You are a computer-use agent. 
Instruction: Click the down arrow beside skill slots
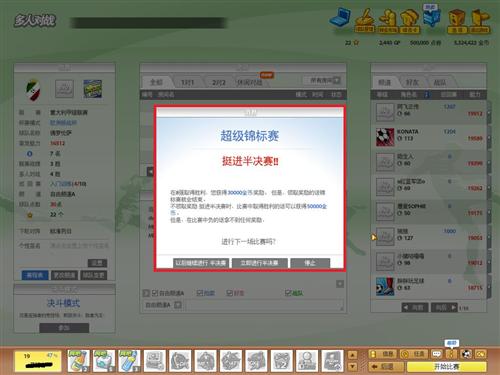click(353, 367)
